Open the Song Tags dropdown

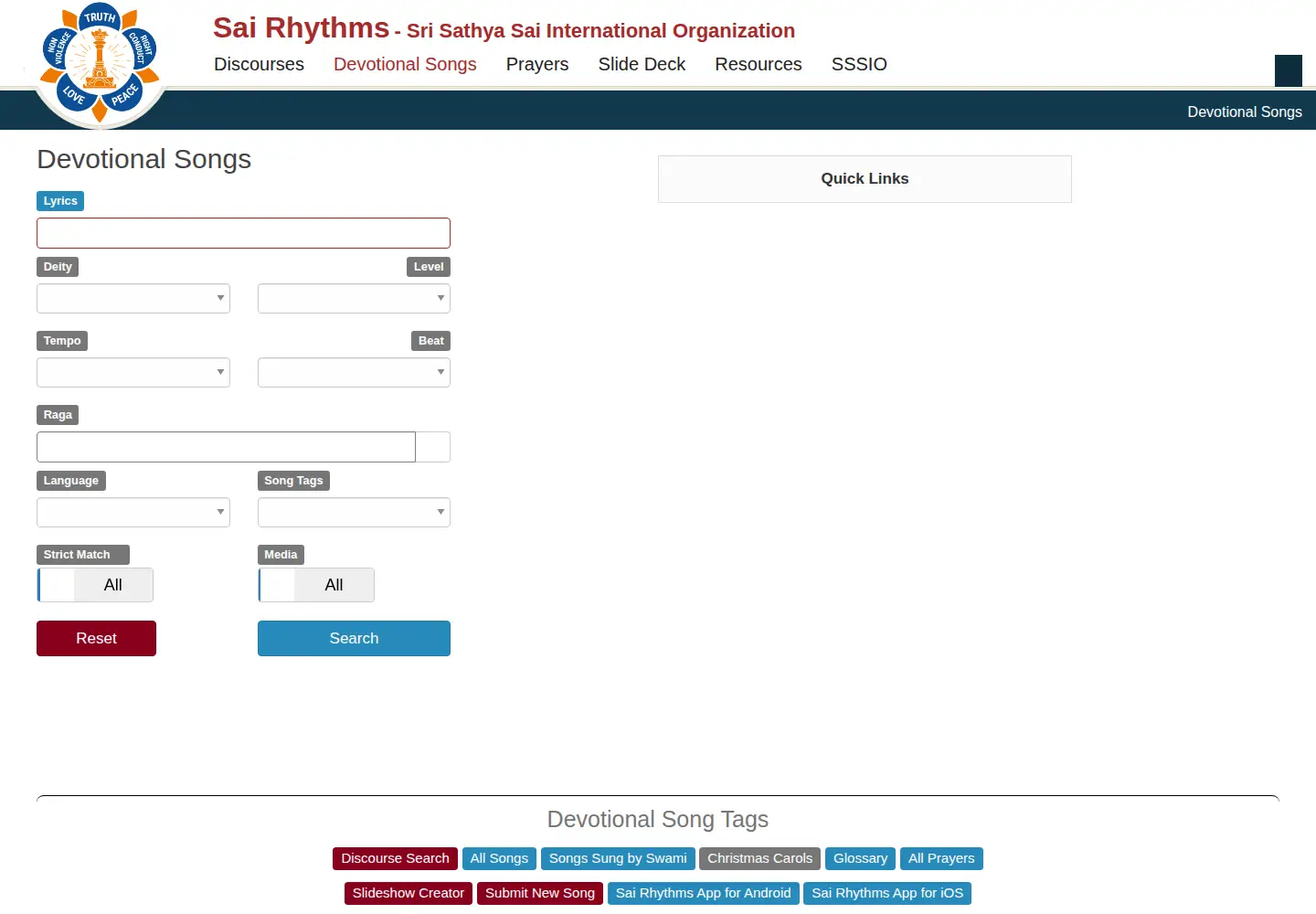[354, 512]
